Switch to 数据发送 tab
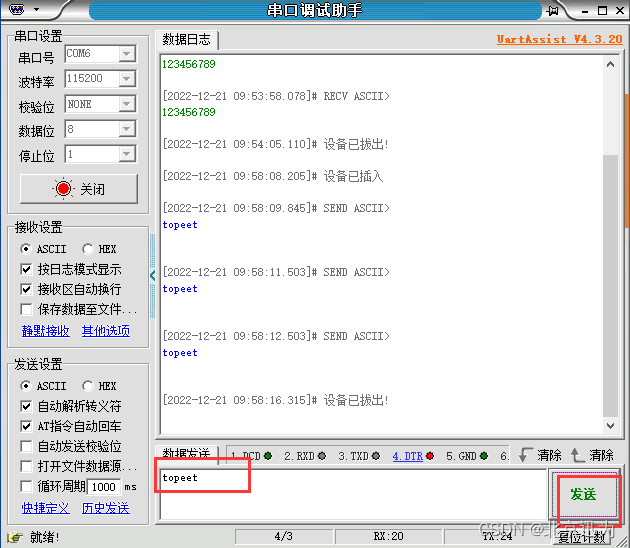 click(186, 454)
